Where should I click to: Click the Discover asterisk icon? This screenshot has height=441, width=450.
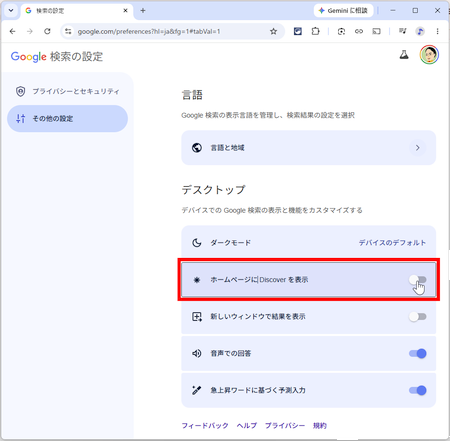coord(197,280)
